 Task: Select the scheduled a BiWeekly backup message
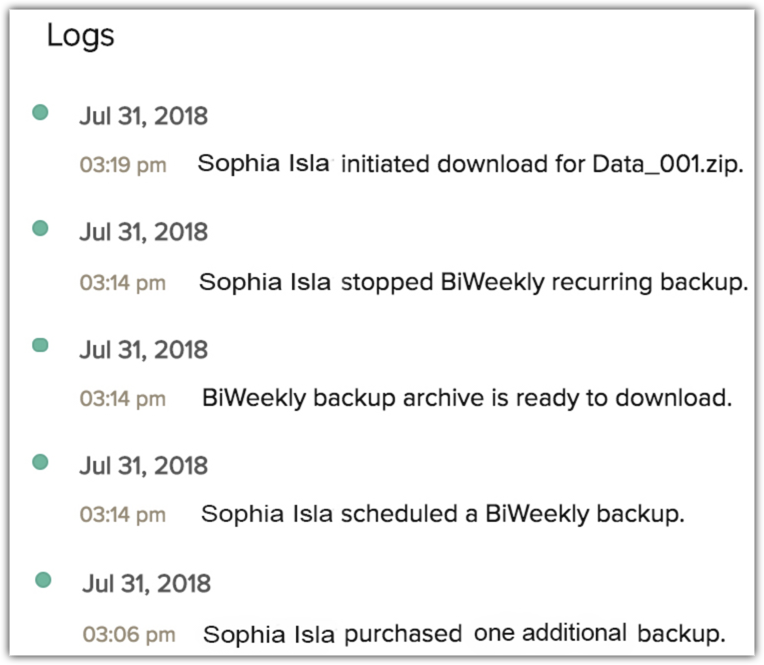coord(442,515)
